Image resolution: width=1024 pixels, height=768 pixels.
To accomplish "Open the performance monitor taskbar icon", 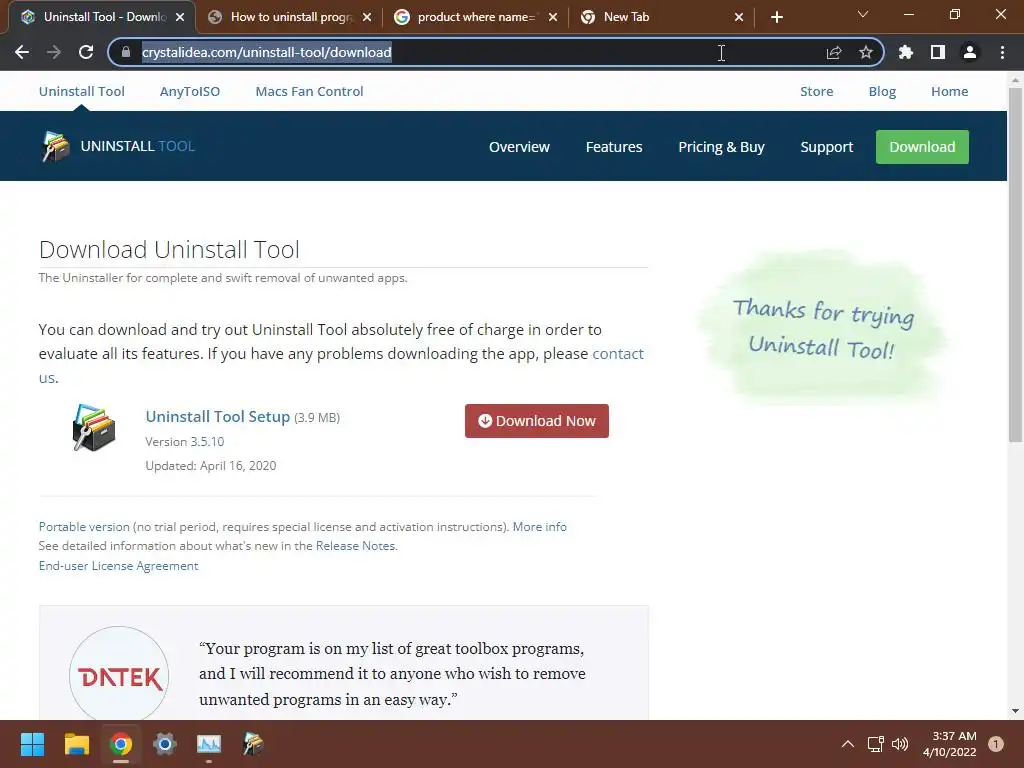I will (209, 744).
